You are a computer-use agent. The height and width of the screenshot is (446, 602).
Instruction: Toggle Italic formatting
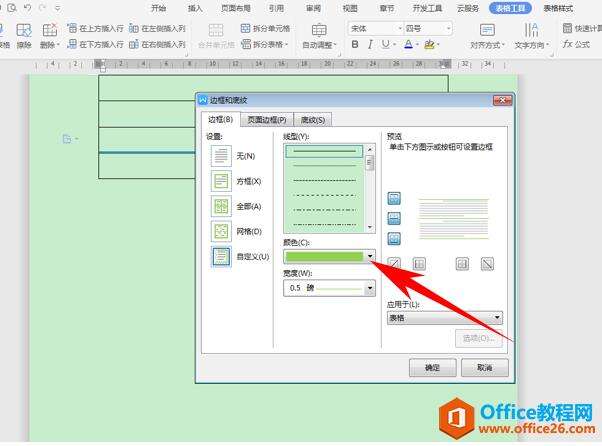pos(370,45)
